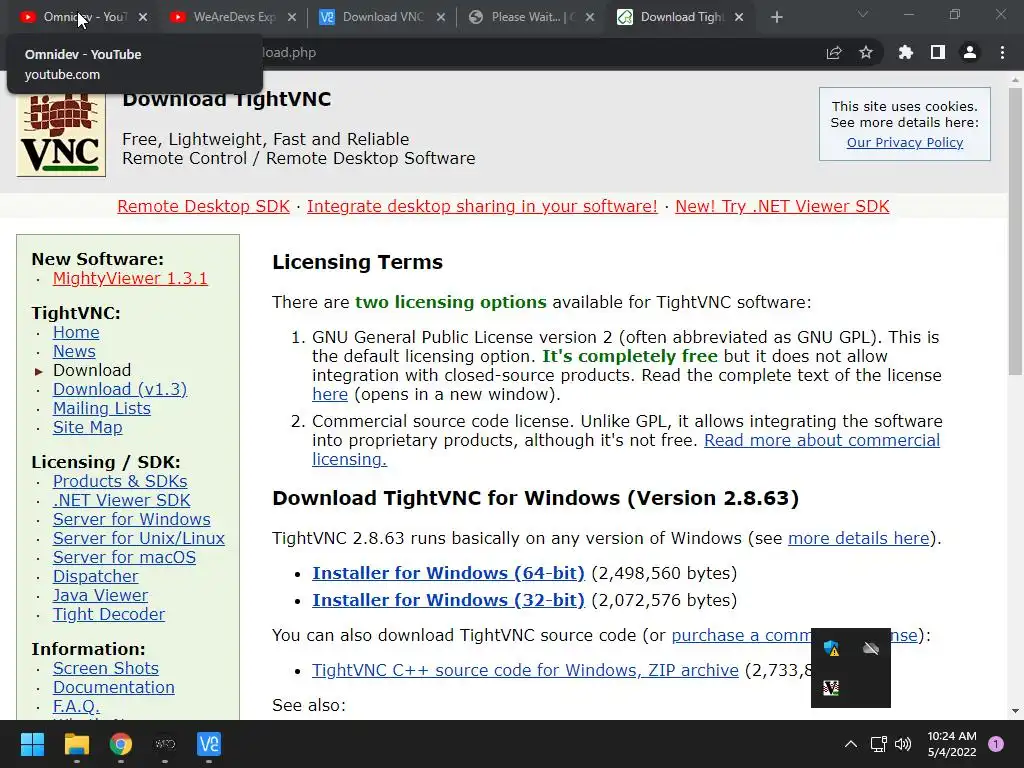Download Installer for Windows (64-bit)
The image size is (1024, 768).
tap(448, 573)
